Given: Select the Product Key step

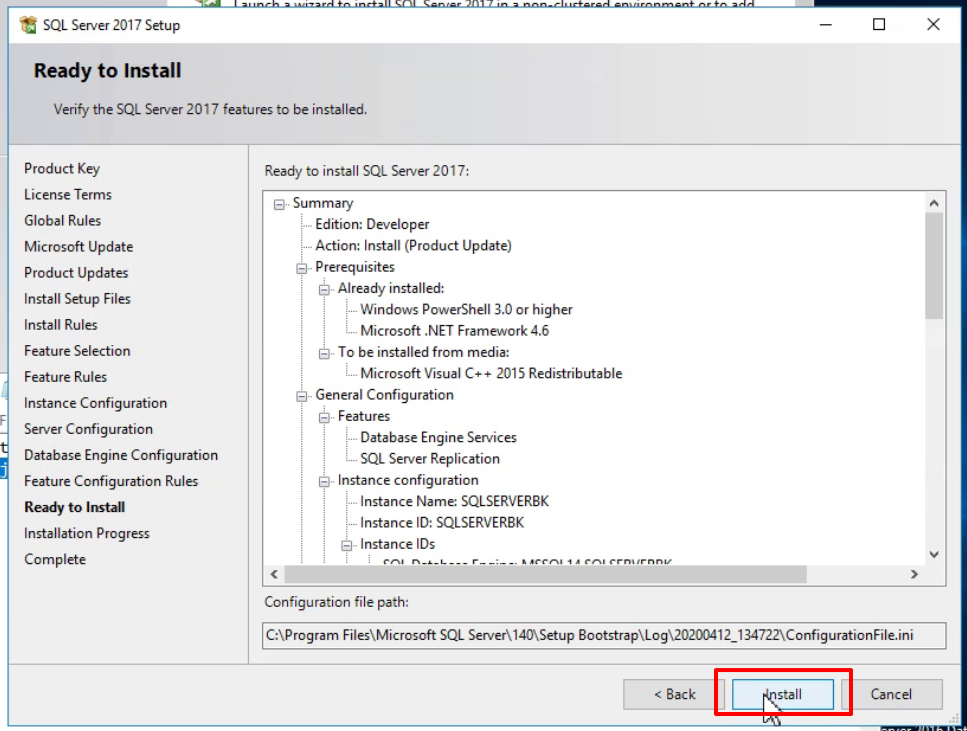Looking at the screenshot, I should (x=62, y=168).
